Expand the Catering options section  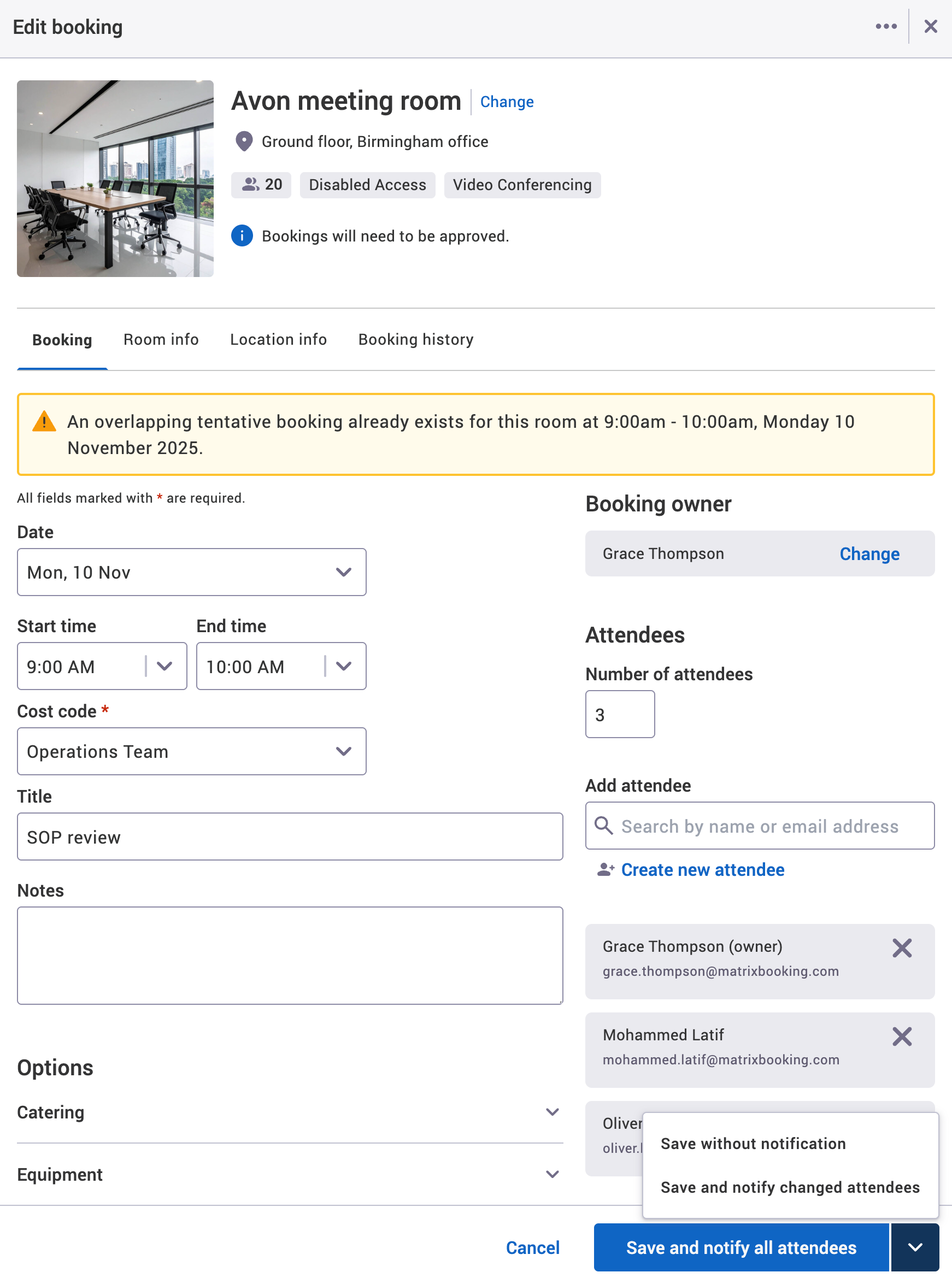coord(552,1112)
